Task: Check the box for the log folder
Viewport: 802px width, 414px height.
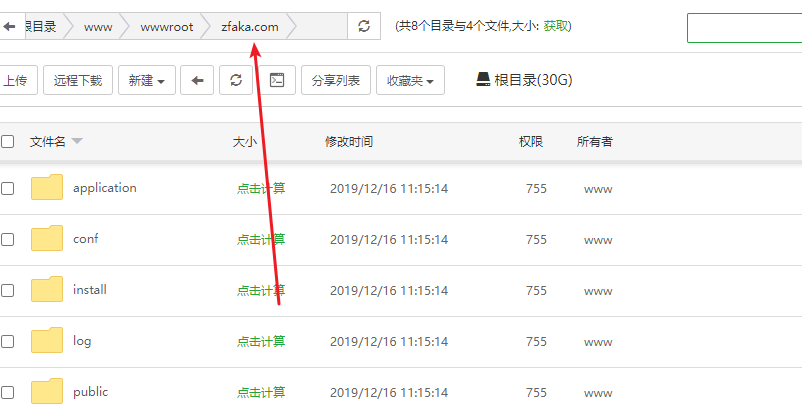Action: (7, 341)
